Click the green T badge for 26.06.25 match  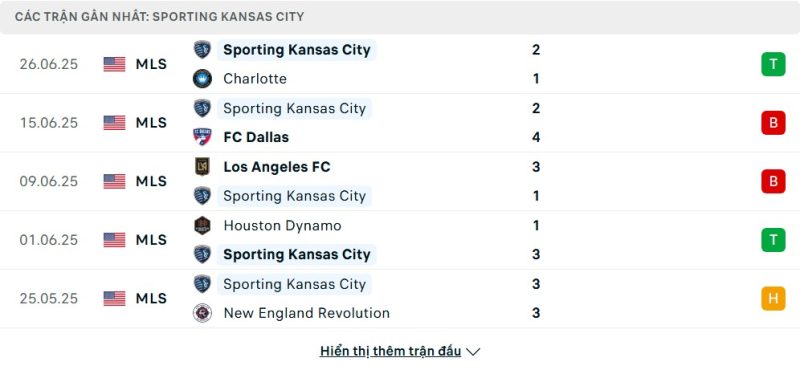click(773, 64)
